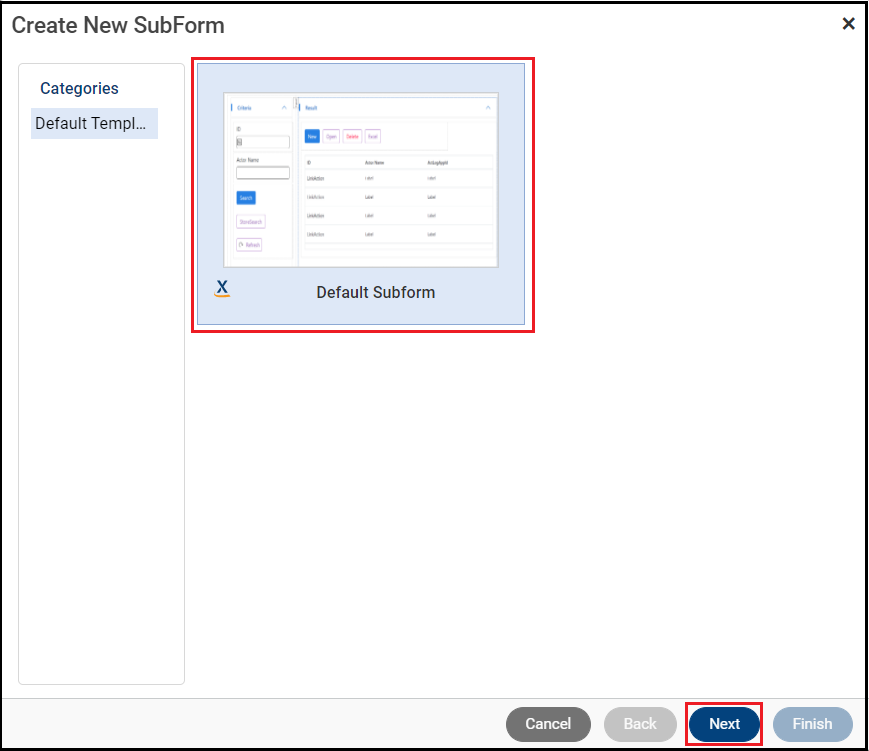Image resolution: width=869 pixels, height=751 pixels.
Task: Click the Finish button
Action: [x=812, y=724]
